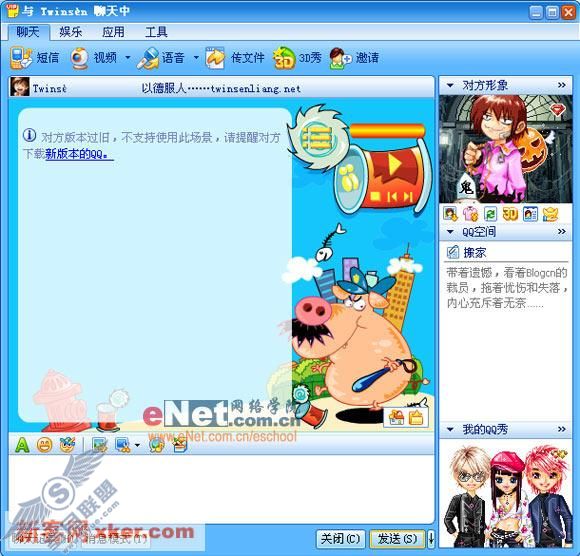Click the » chevron on the 我的QQ秀 header
The width and height of the screenshot is (580, 556).
tap(562, 429)
